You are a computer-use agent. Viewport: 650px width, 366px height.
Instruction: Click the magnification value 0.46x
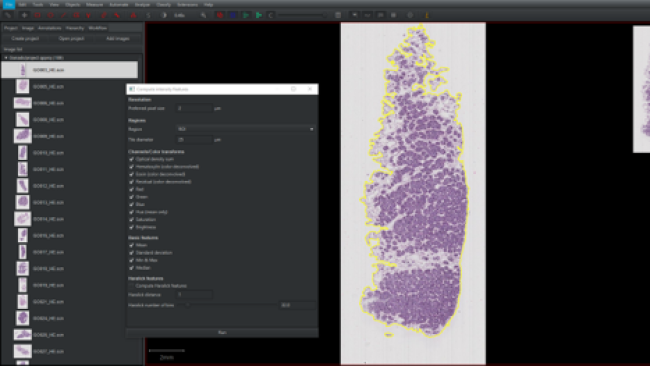[179, 15]
